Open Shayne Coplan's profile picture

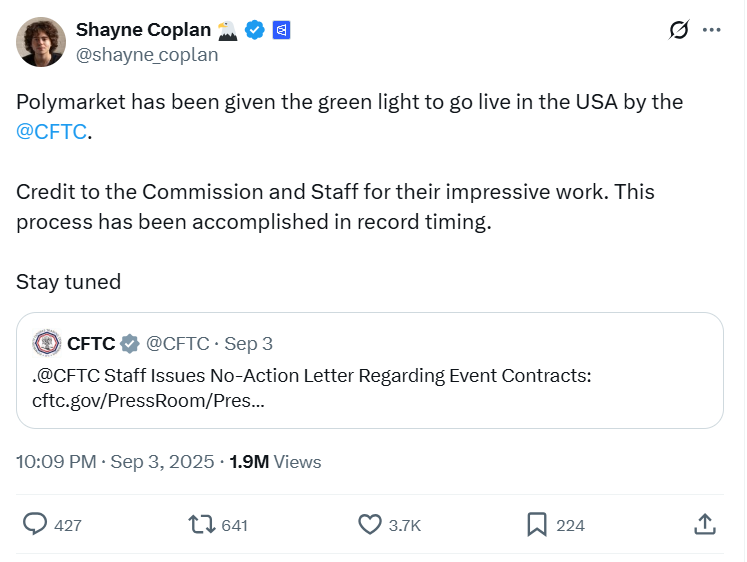(x=41, y=42)
